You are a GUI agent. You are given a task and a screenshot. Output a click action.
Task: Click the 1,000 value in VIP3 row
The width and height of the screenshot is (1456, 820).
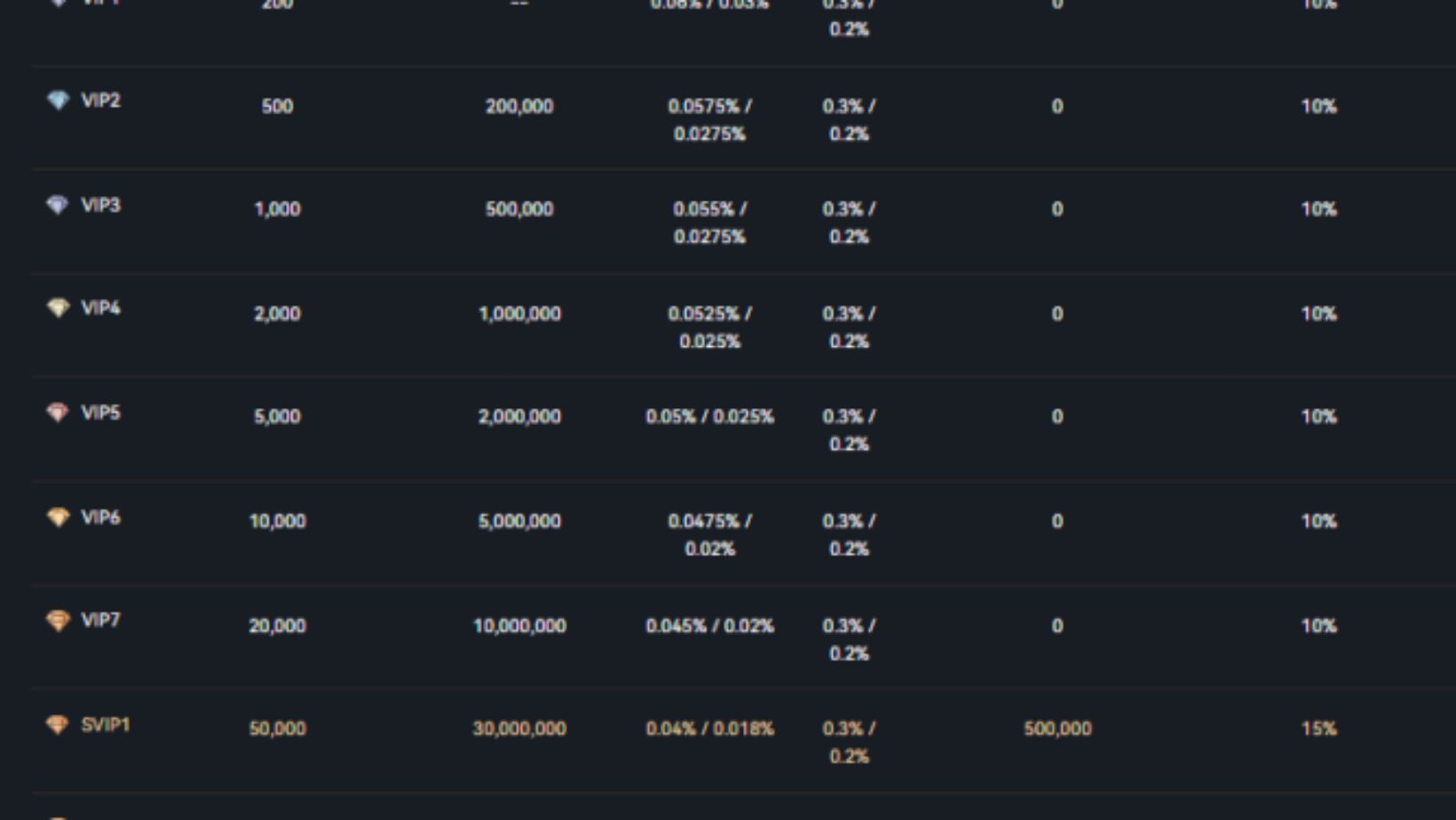tap(277, 209)
